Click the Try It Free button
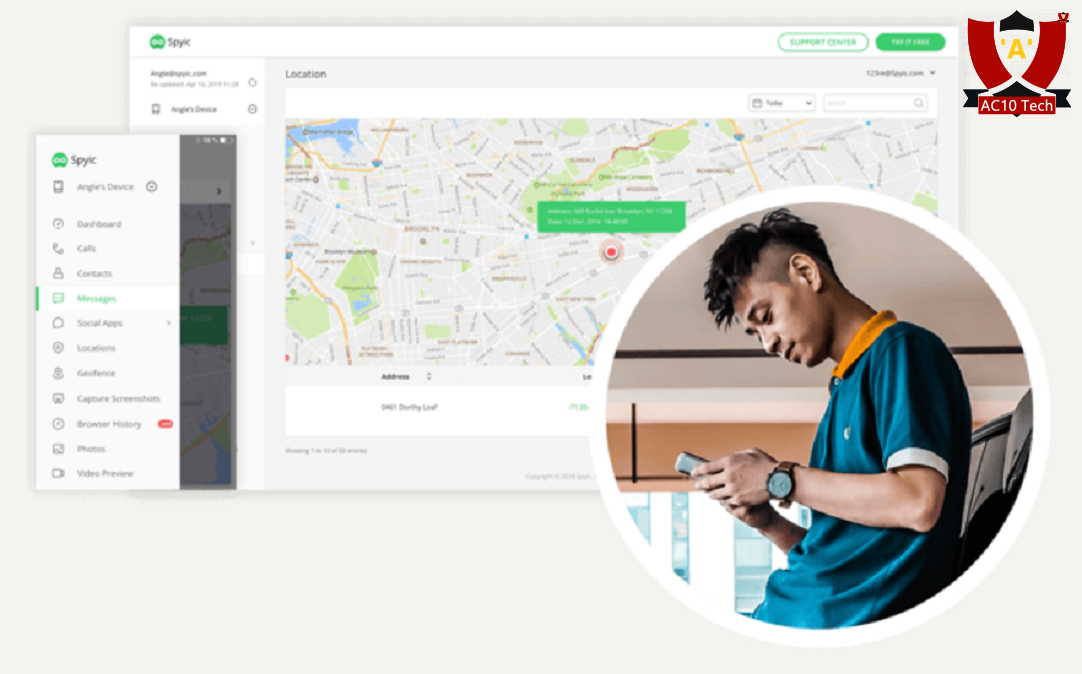1082x674 pixels. (x=910, y=42)
